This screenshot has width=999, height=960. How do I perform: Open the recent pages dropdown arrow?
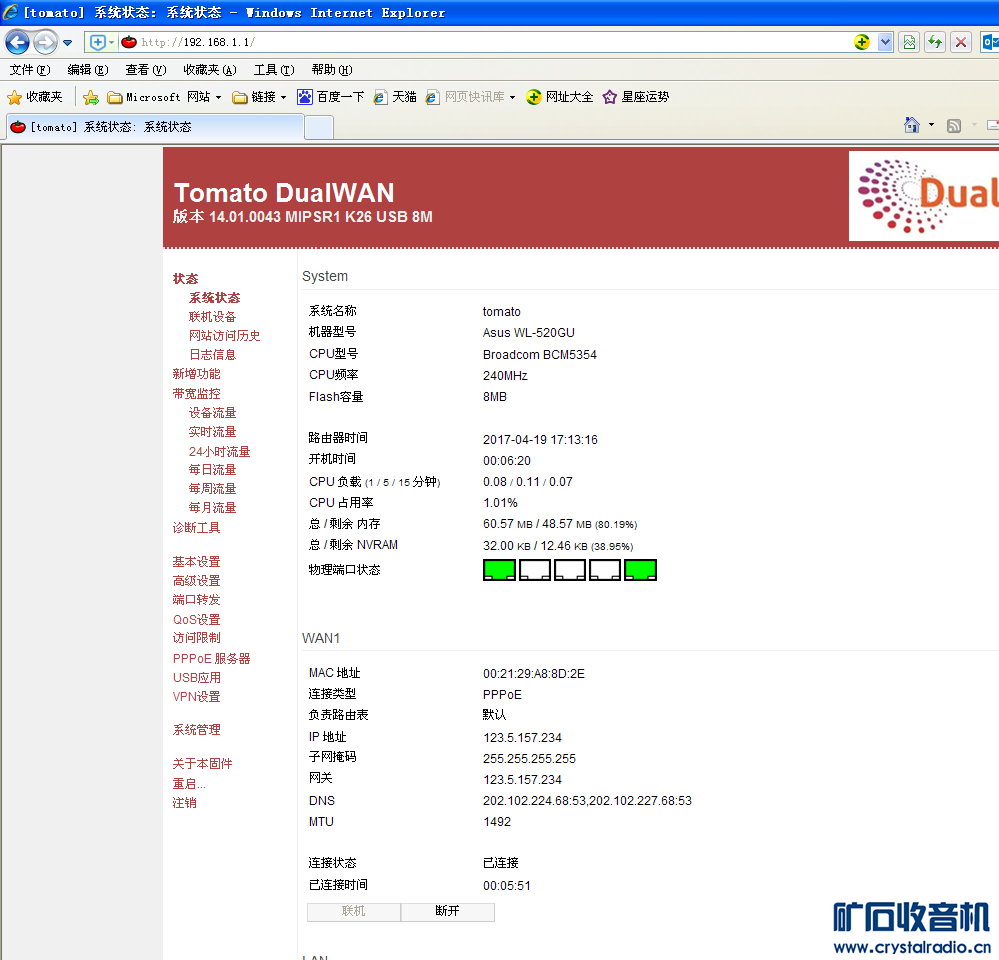coord(68,43)
